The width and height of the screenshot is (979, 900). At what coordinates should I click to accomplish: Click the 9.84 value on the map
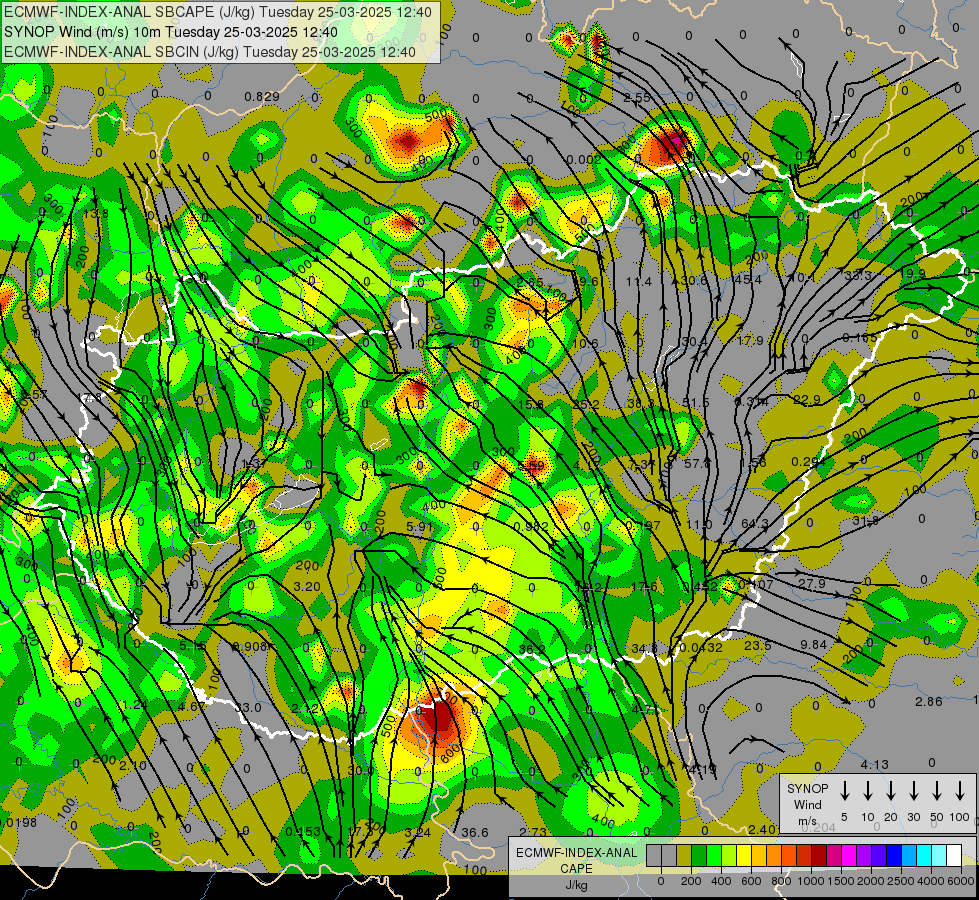(814, 644)
